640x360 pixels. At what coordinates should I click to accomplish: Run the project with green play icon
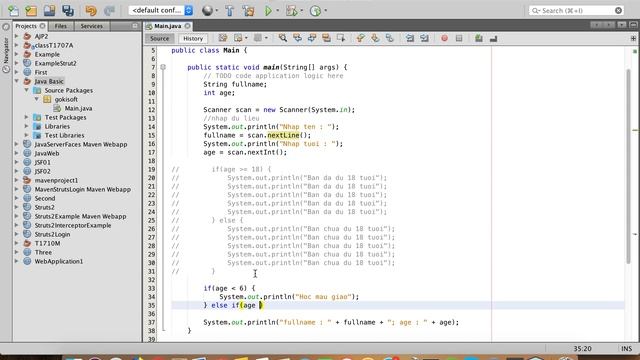[268, 11]
